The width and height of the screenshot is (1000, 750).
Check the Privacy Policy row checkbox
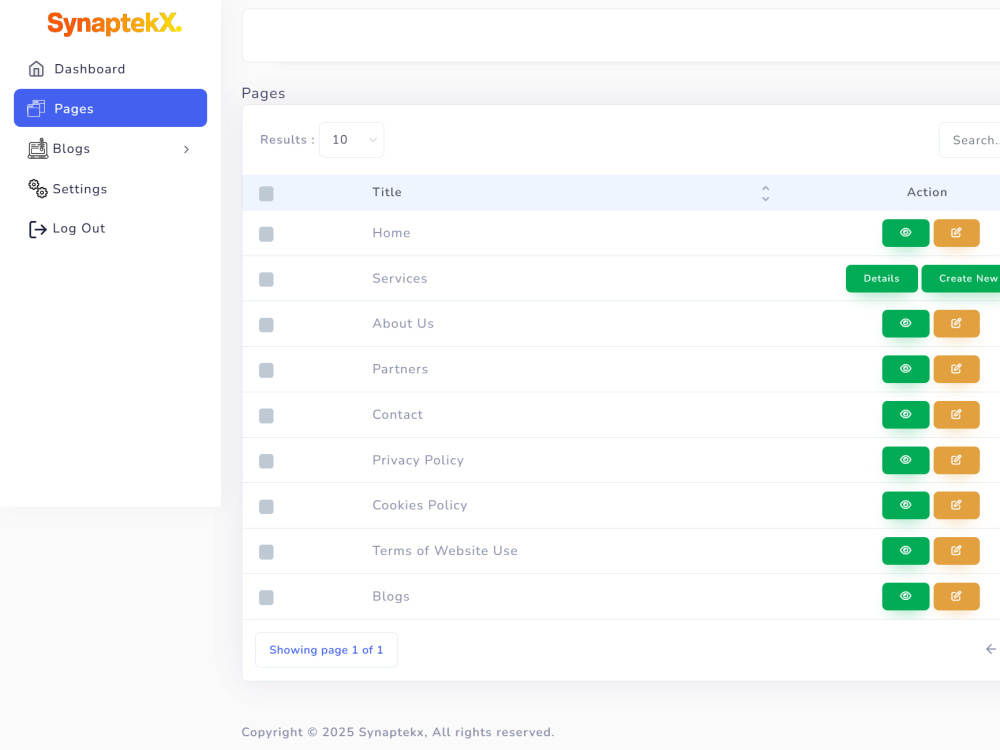(267, 461)
